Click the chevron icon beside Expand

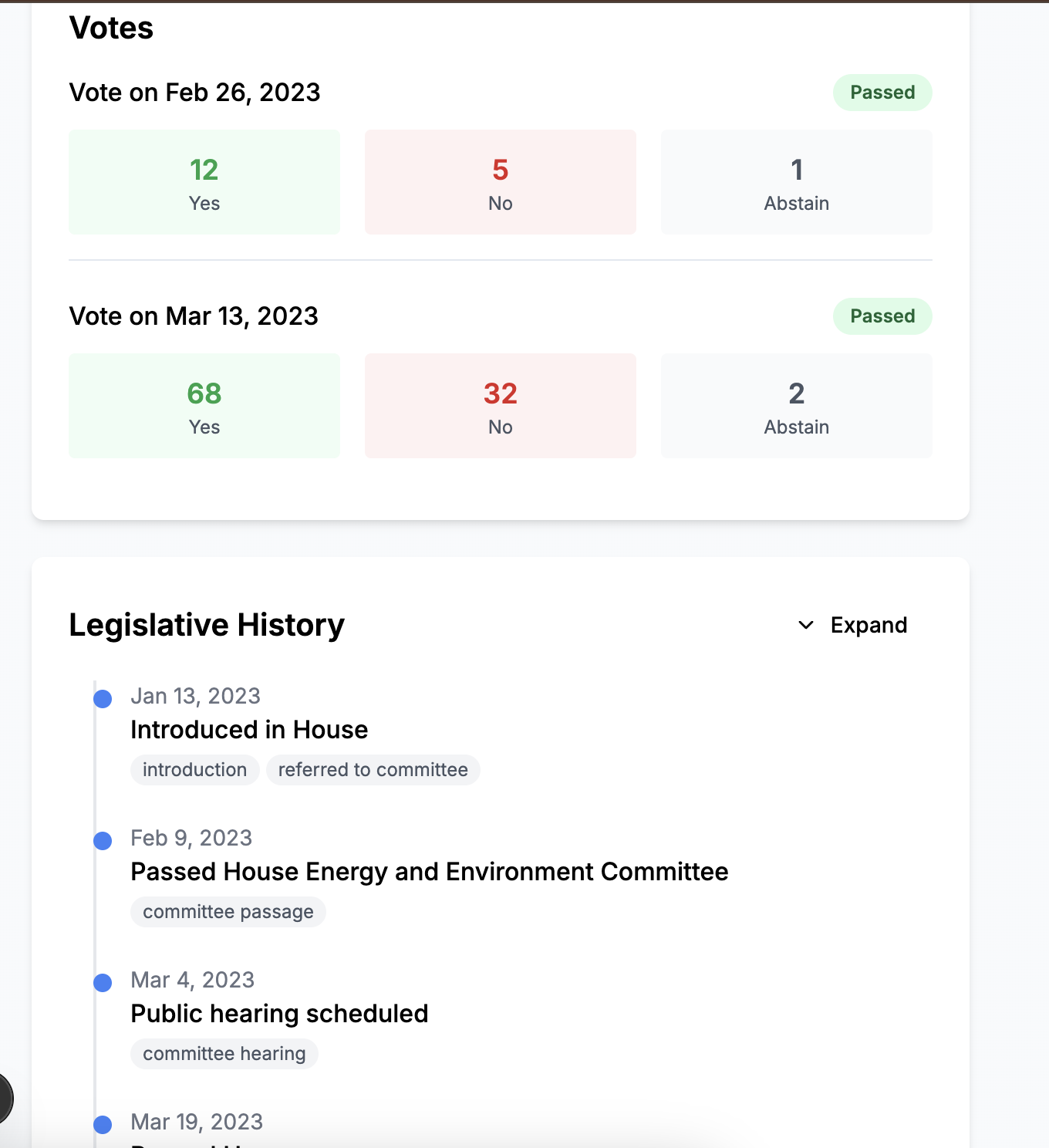pos(806,625)
